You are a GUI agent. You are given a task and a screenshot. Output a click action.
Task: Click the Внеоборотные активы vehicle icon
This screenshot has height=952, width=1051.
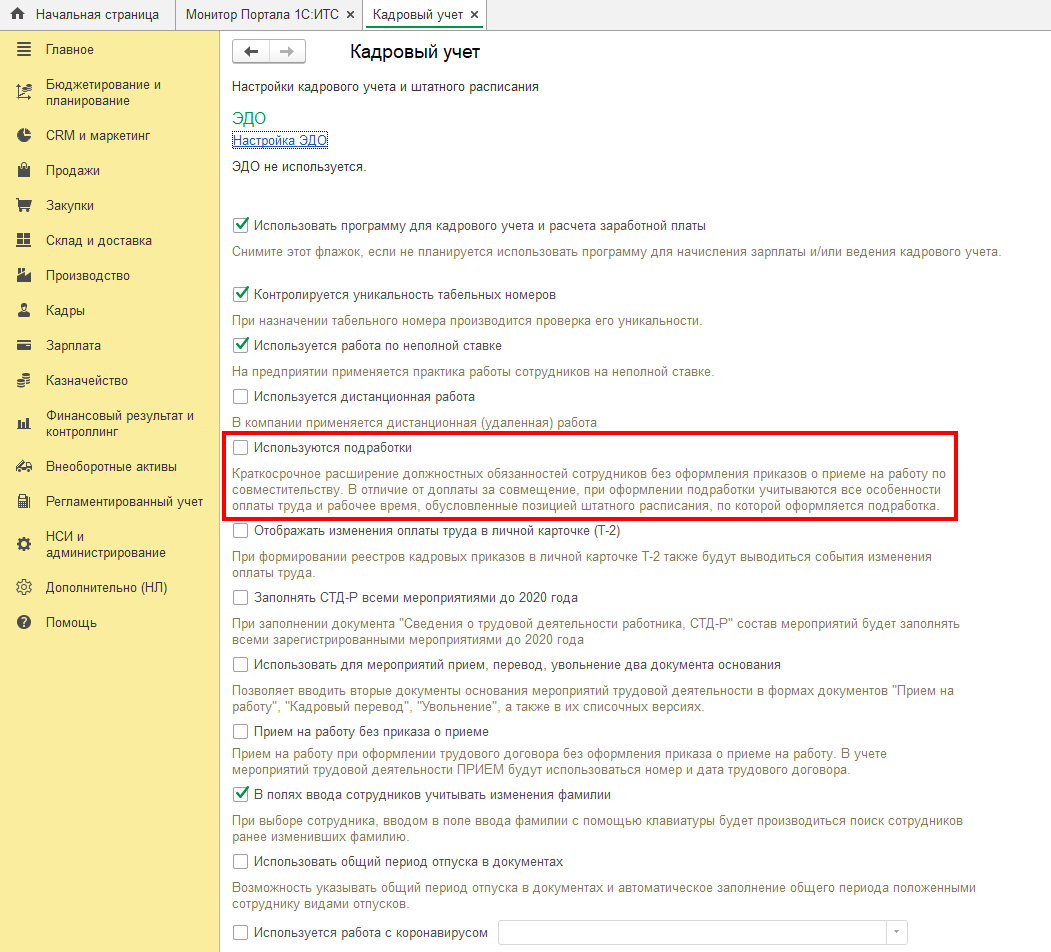click(24, 466)
